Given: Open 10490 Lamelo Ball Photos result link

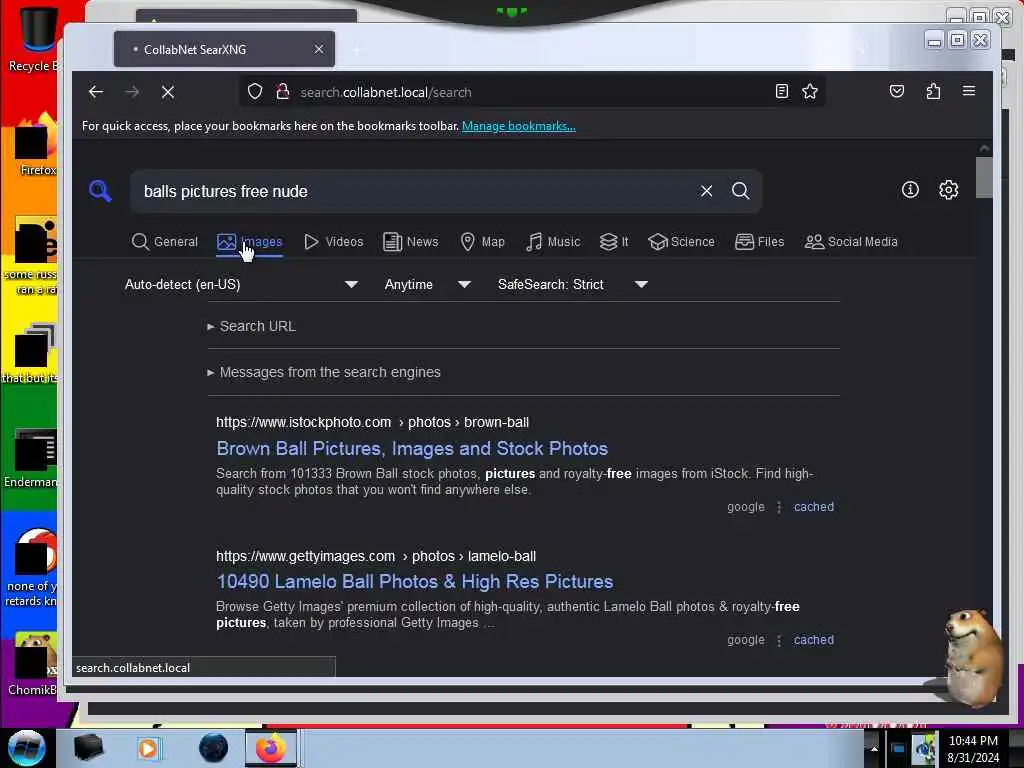Looking at the screenshot, I should [x=415, y=582].
